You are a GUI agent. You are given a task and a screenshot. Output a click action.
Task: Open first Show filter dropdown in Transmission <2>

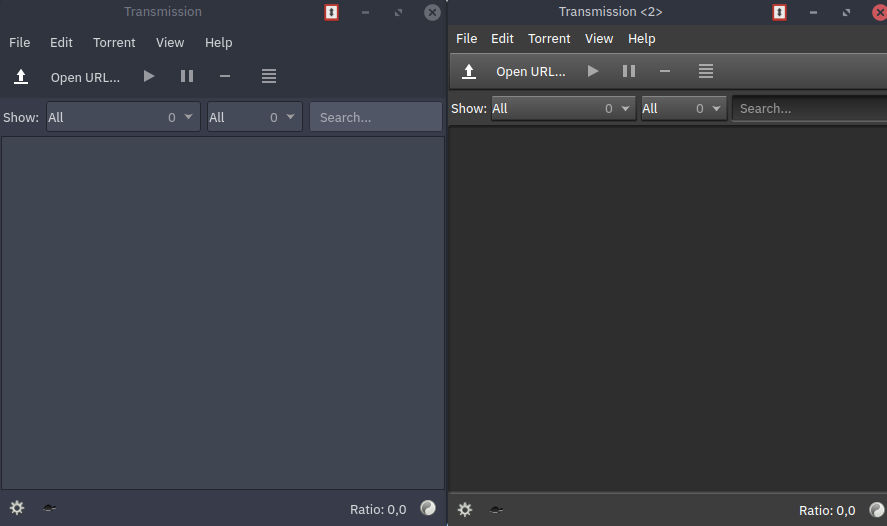562,108
